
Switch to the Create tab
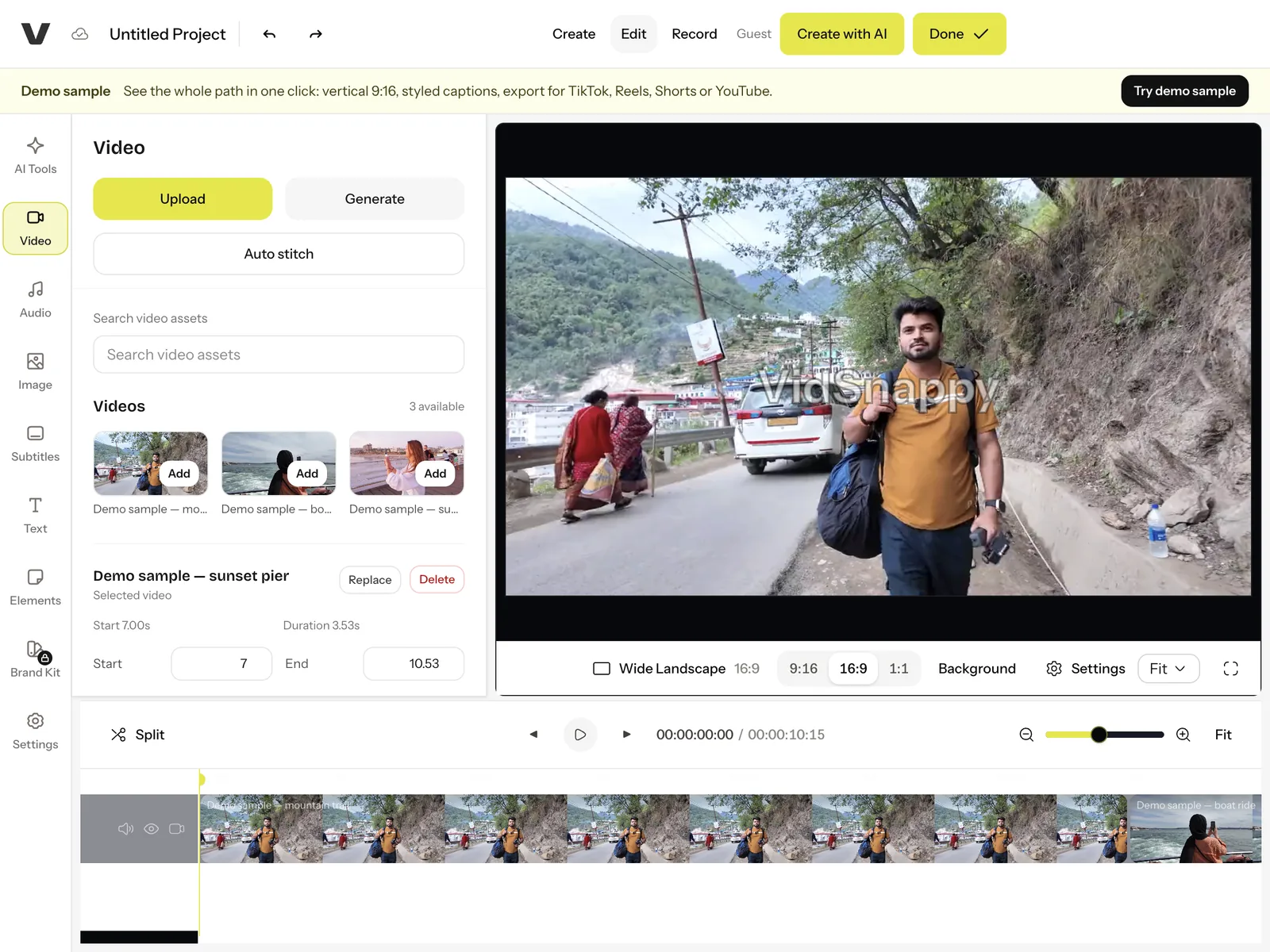(574, 34)
